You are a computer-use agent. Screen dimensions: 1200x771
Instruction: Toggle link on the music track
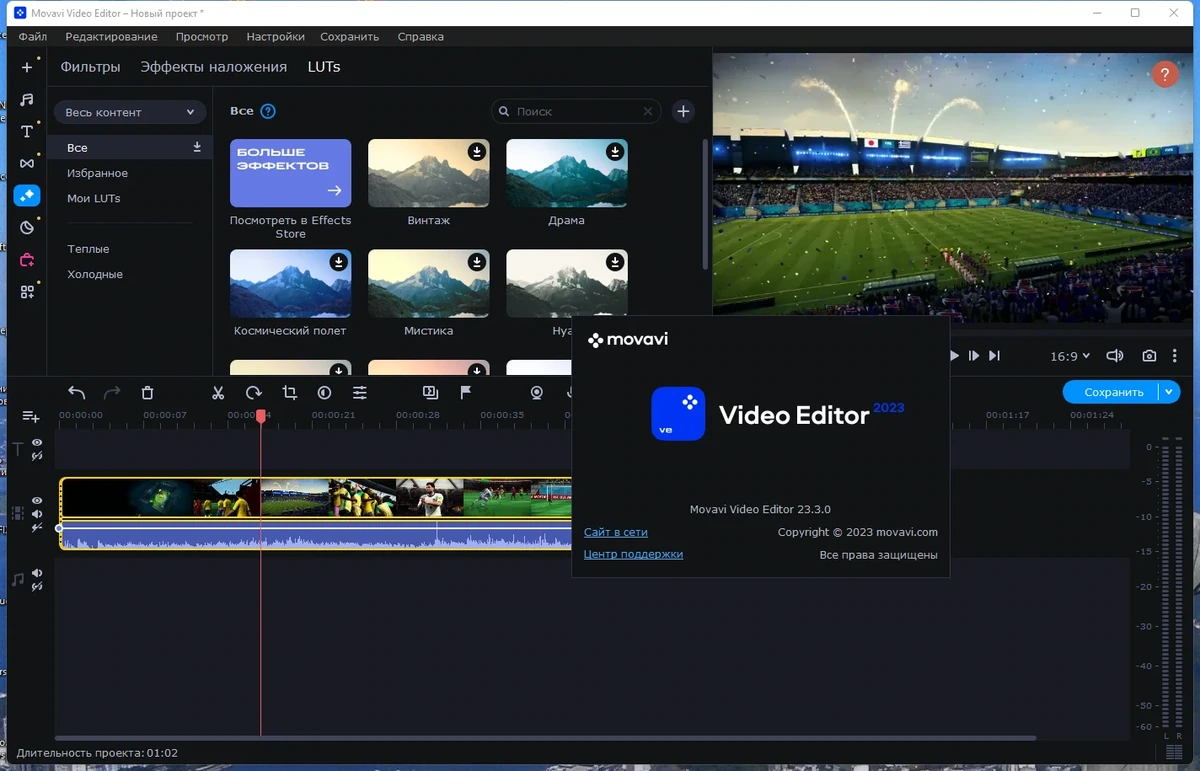pyautogui.click(x=37, y=587)
